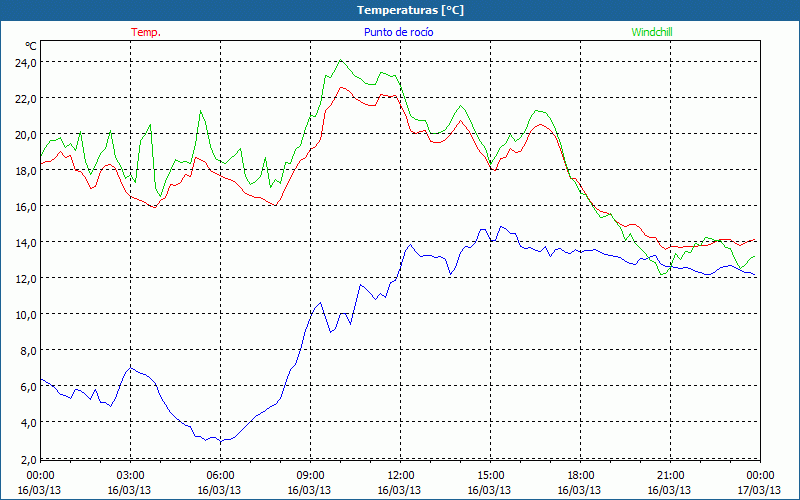Click the 24,0 y-axis value
The width and height of the screenshot is (800, 500).
[27, 63]
